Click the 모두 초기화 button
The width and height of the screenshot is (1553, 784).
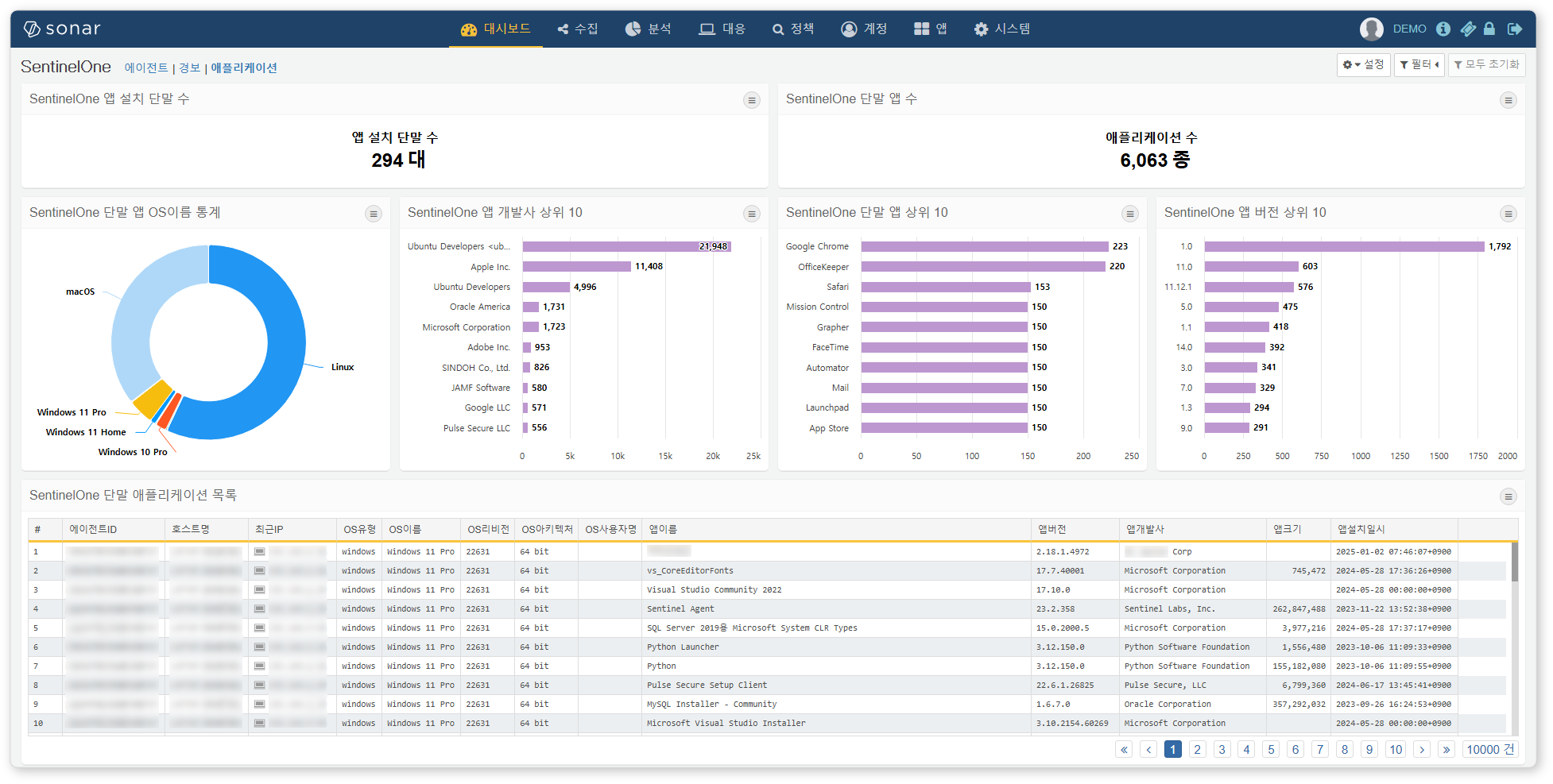[x=1486, y=64]
